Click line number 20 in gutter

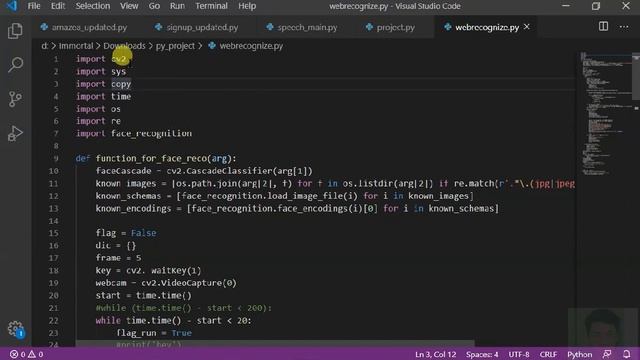click(x=53, y=296)
